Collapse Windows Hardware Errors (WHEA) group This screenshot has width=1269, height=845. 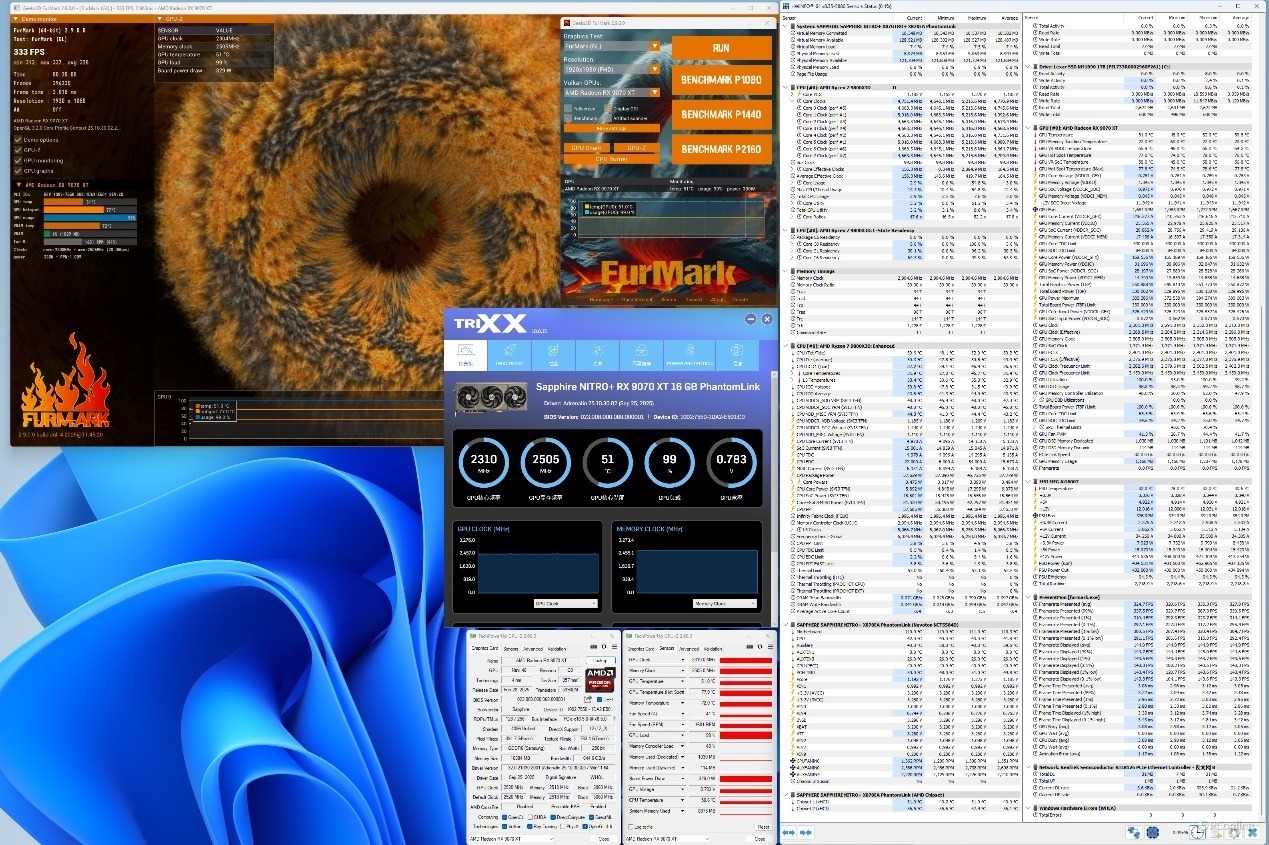[x=1028, y=808]
